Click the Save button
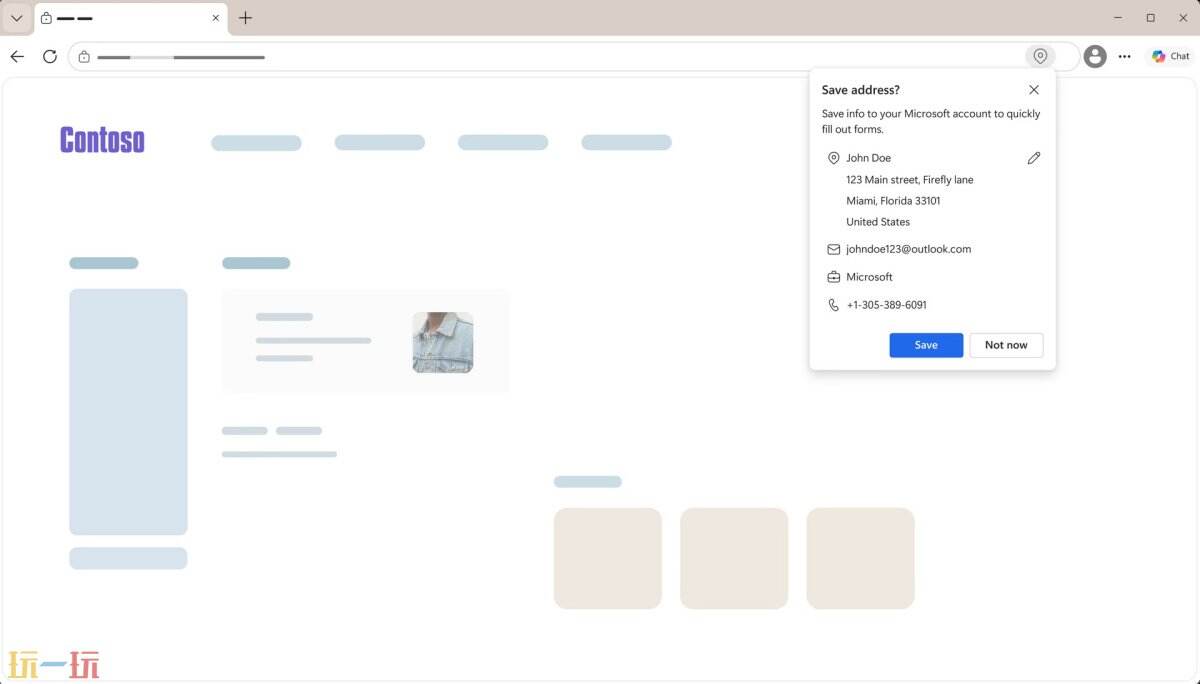1200x684 pixels. click(926, 345)
